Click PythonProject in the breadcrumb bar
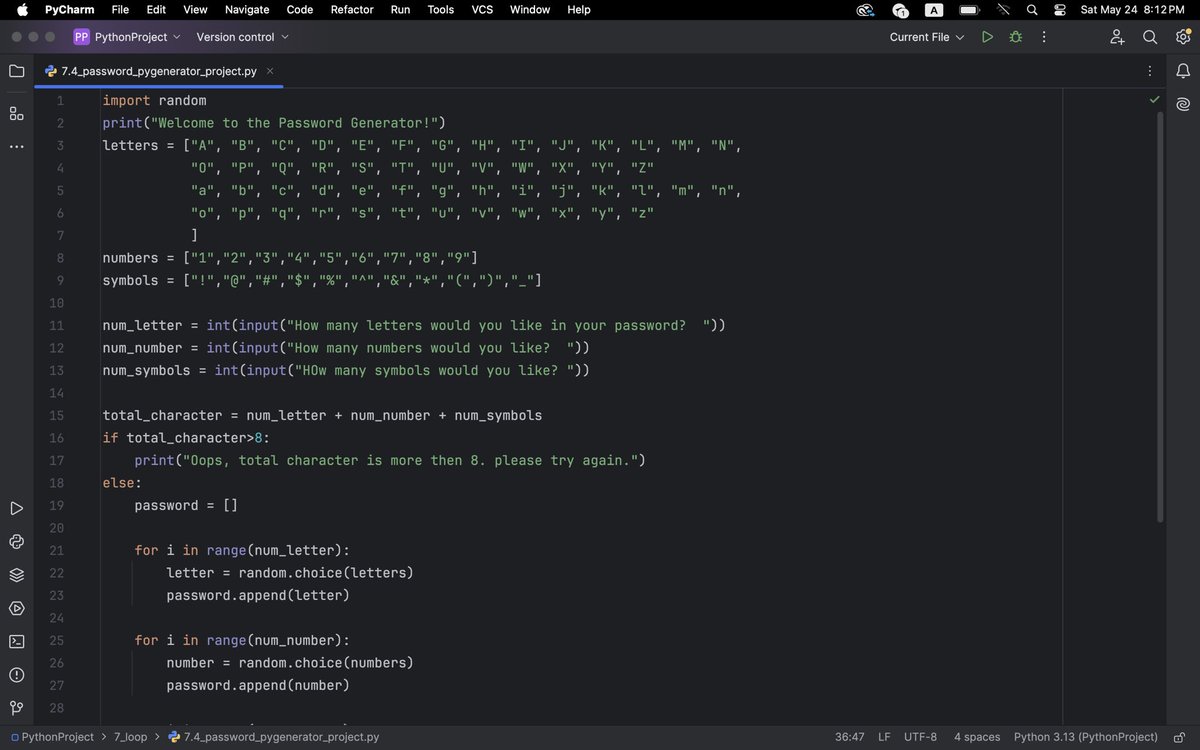 (x=51, y=737)
